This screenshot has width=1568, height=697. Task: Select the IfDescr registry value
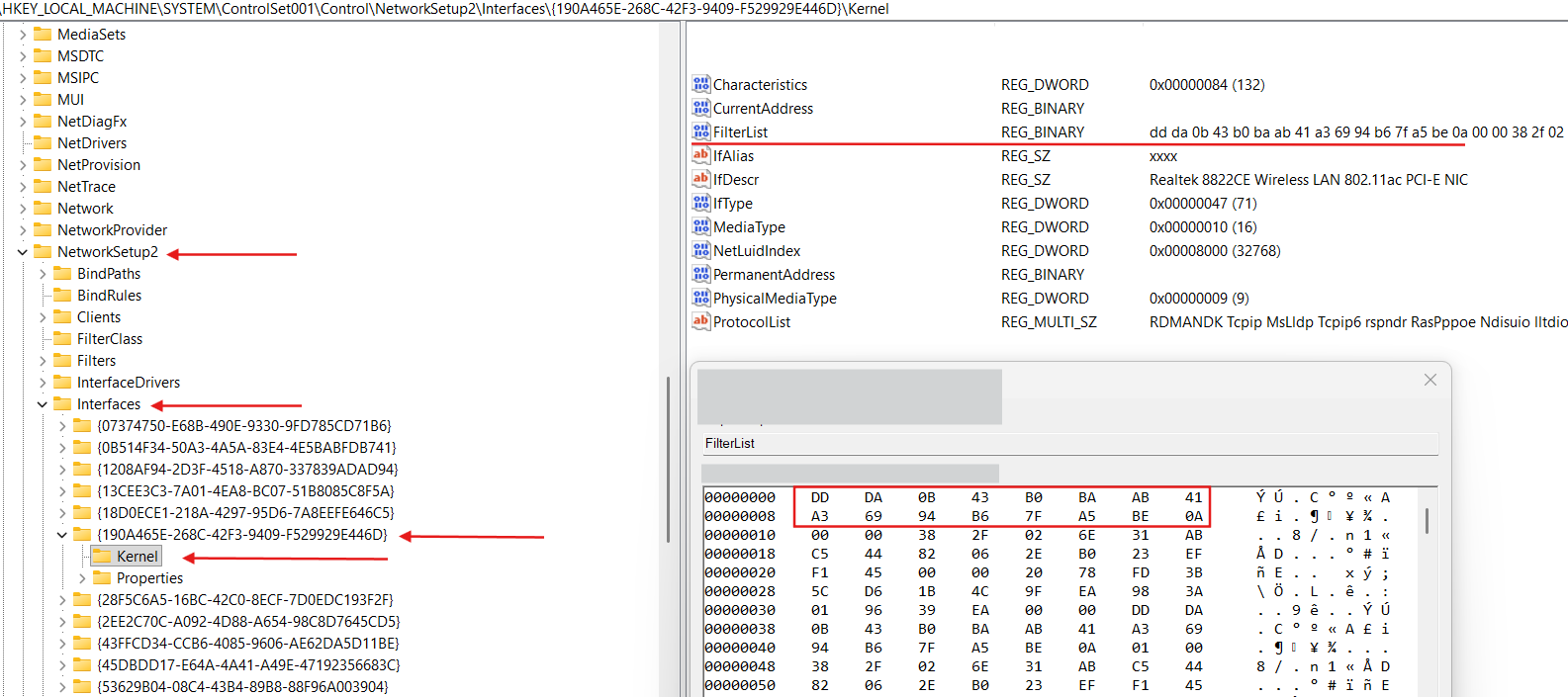pyautogui.click(x=736, y=180)
